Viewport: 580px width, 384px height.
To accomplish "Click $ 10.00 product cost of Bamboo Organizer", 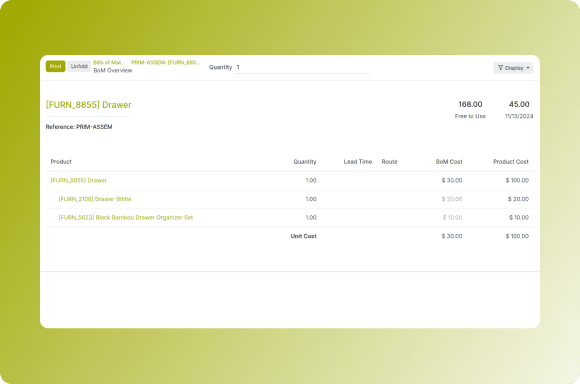I will pos(519,218).
